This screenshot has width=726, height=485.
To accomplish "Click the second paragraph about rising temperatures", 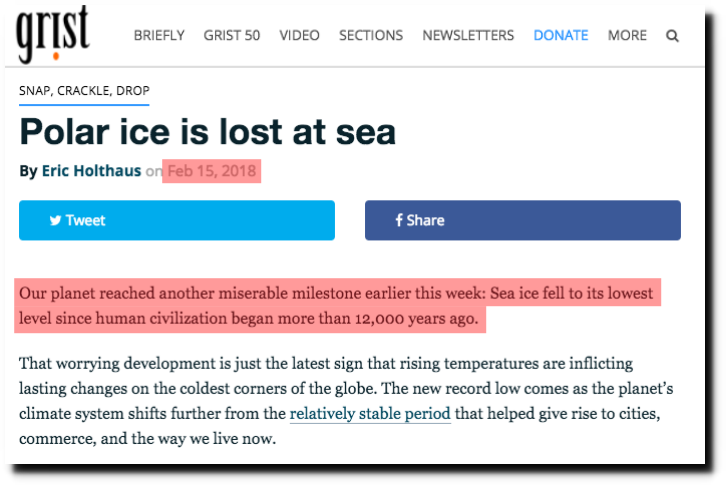I will tap(346, 401).
